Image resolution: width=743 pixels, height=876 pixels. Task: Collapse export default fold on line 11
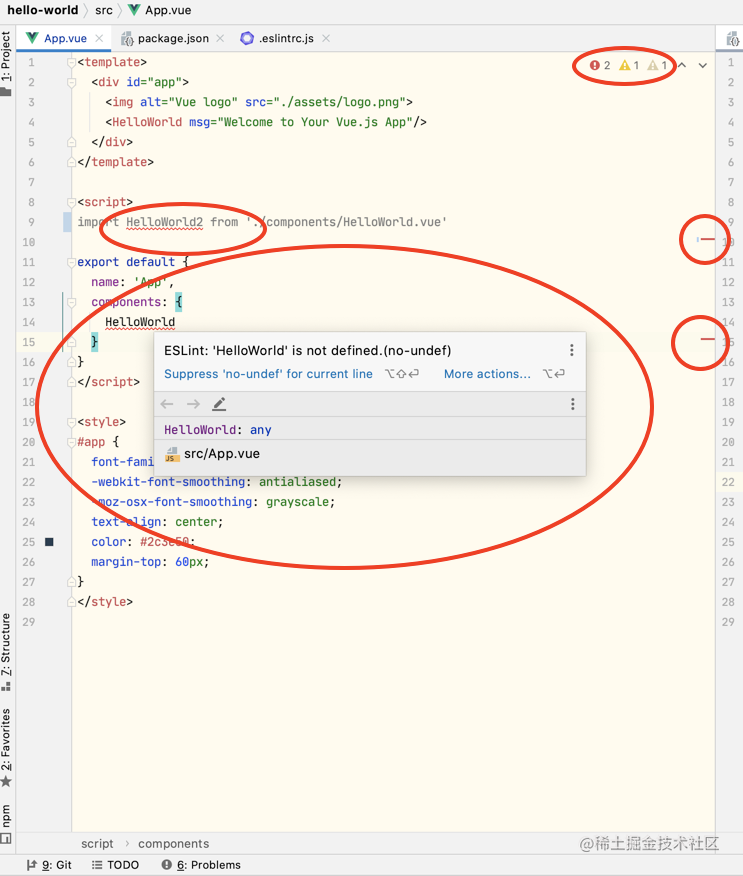72,263
